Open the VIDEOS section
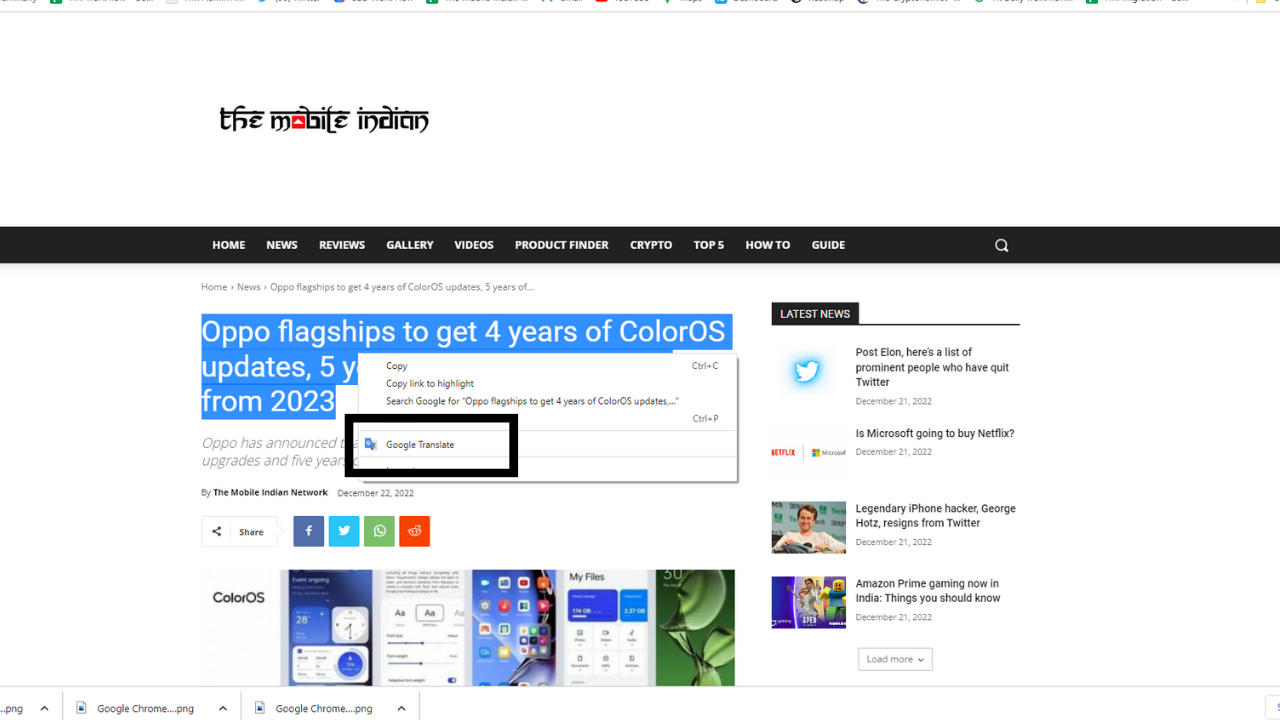Screen dimensions: 1280x720 pos(474,245)
